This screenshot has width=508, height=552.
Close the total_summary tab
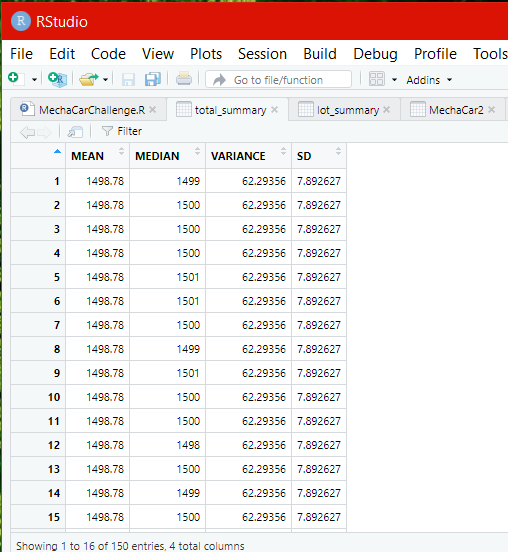(275, 110)
